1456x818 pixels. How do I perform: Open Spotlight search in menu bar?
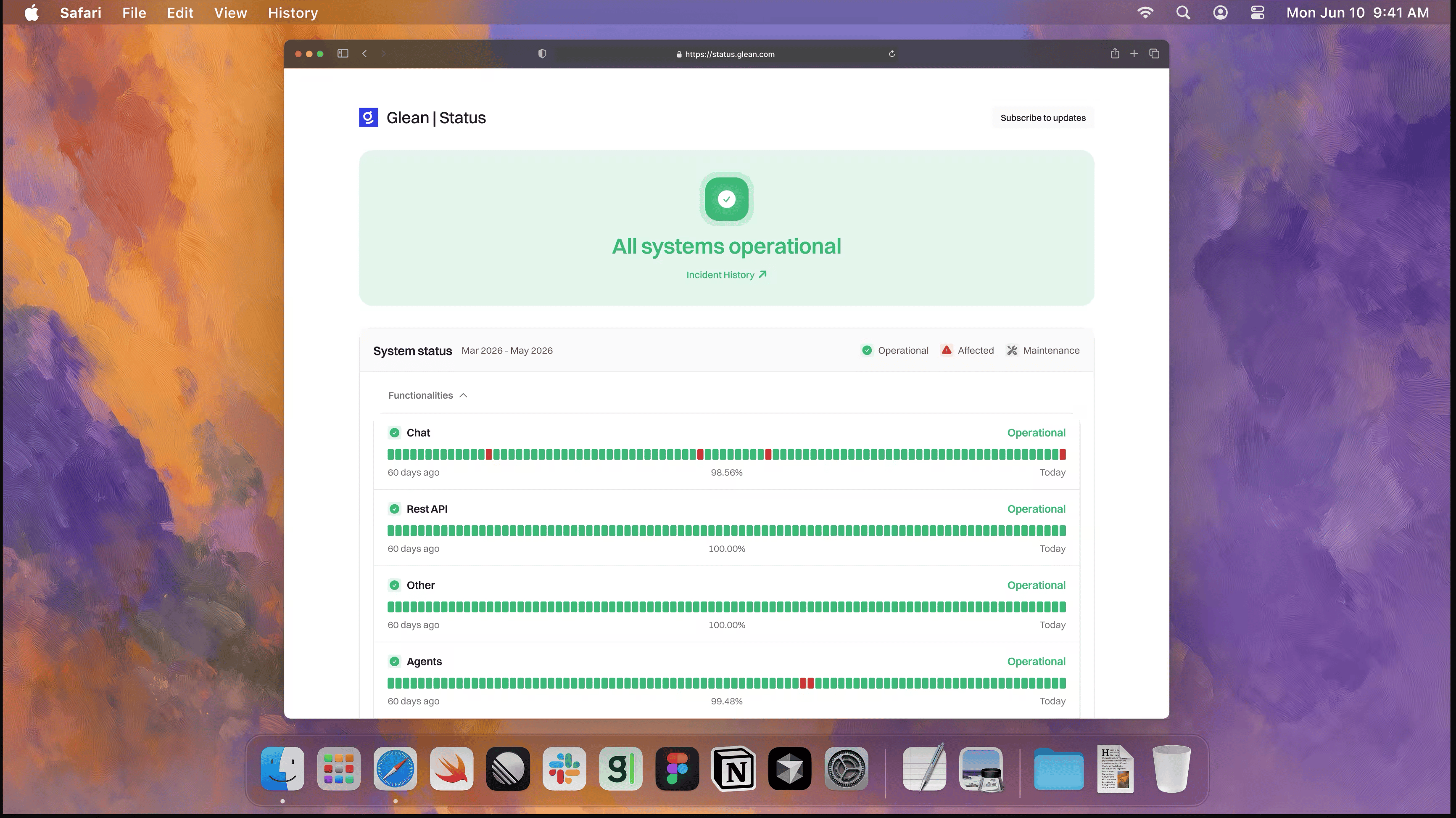(x=1183, y=13)
